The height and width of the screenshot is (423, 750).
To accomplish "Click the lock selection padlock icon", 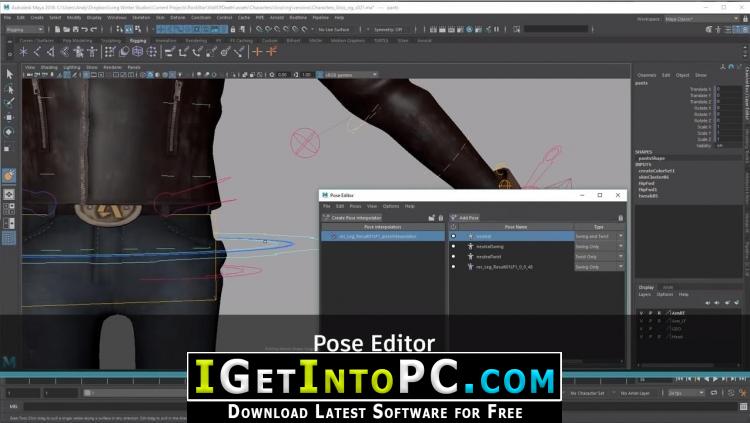I will pos(233,30).
